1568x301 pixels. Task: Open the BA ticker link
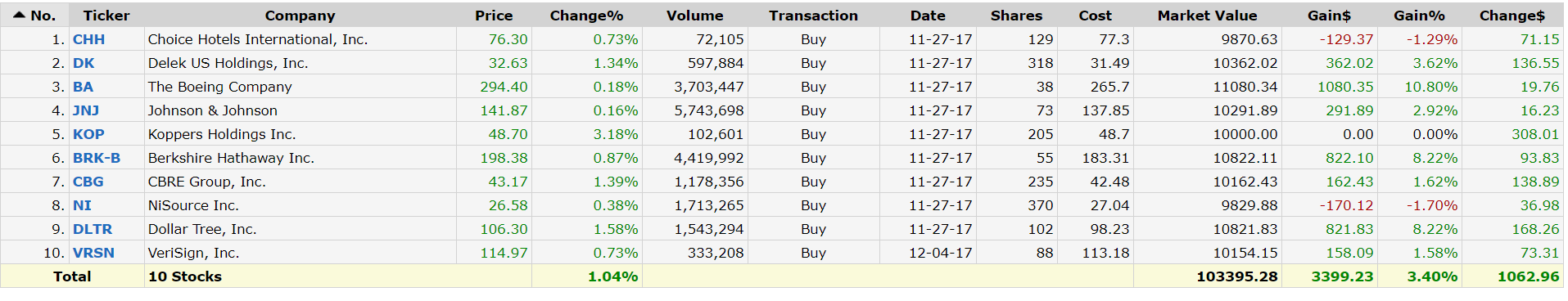click(83, 87)
